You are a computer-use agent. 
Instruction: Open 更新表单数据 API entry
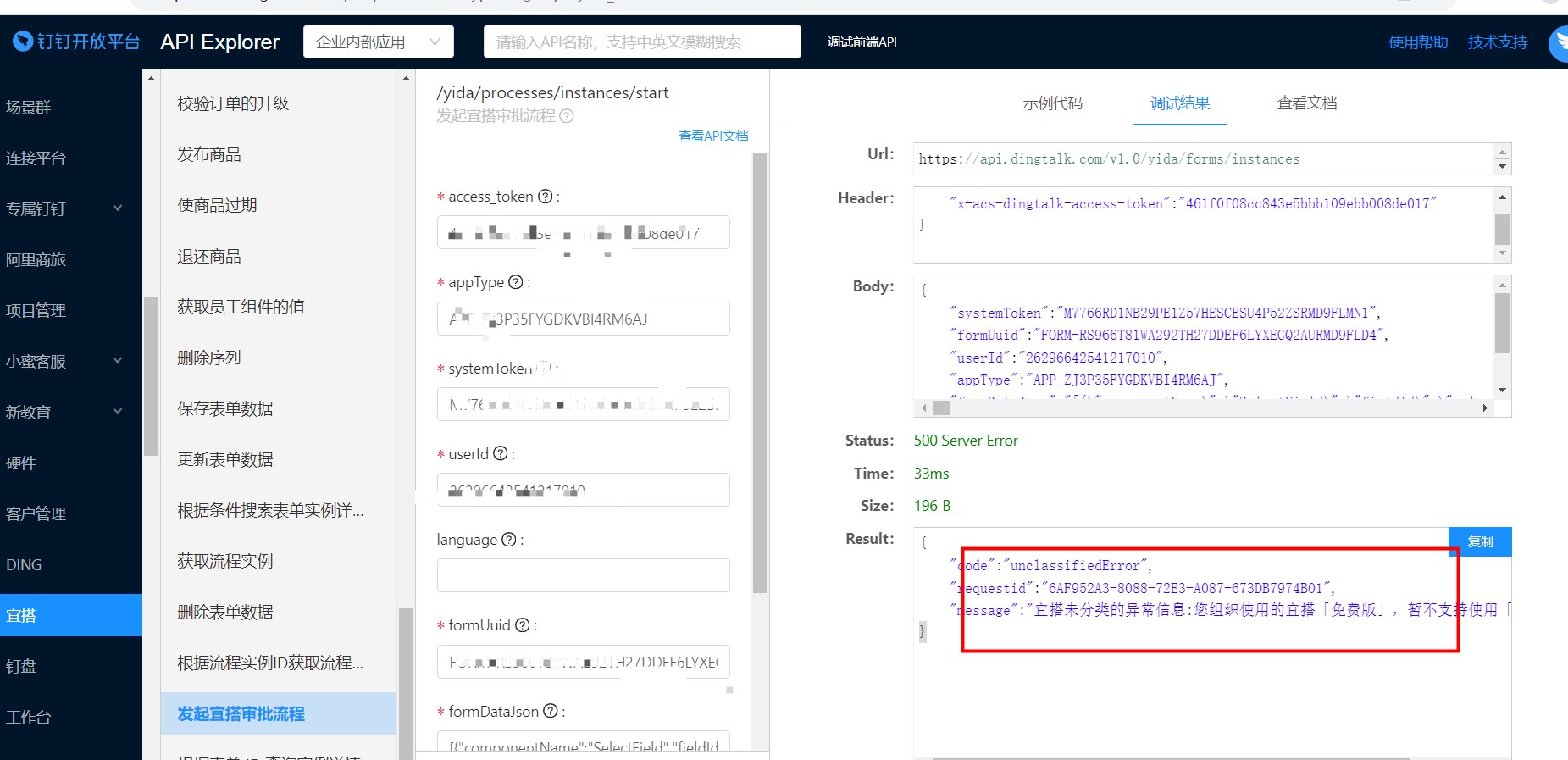click(224, 459)
